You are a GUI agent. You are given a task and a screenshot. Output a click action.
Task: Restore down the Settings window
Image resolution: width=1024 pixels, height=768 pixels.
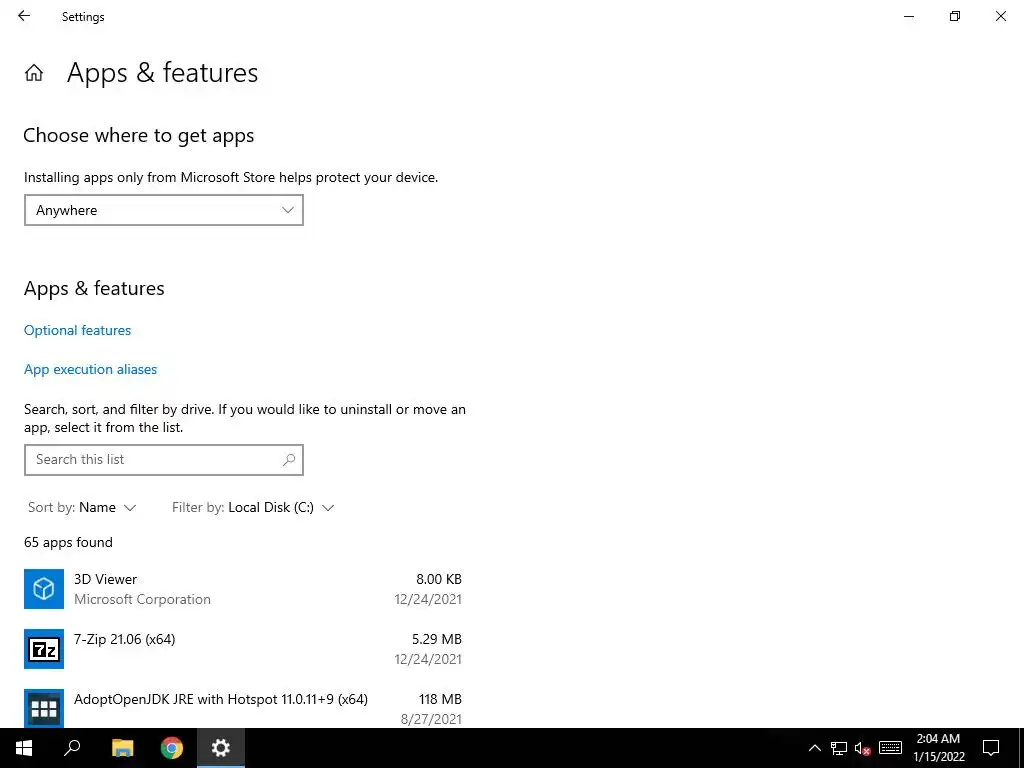(x=955, y=16)
